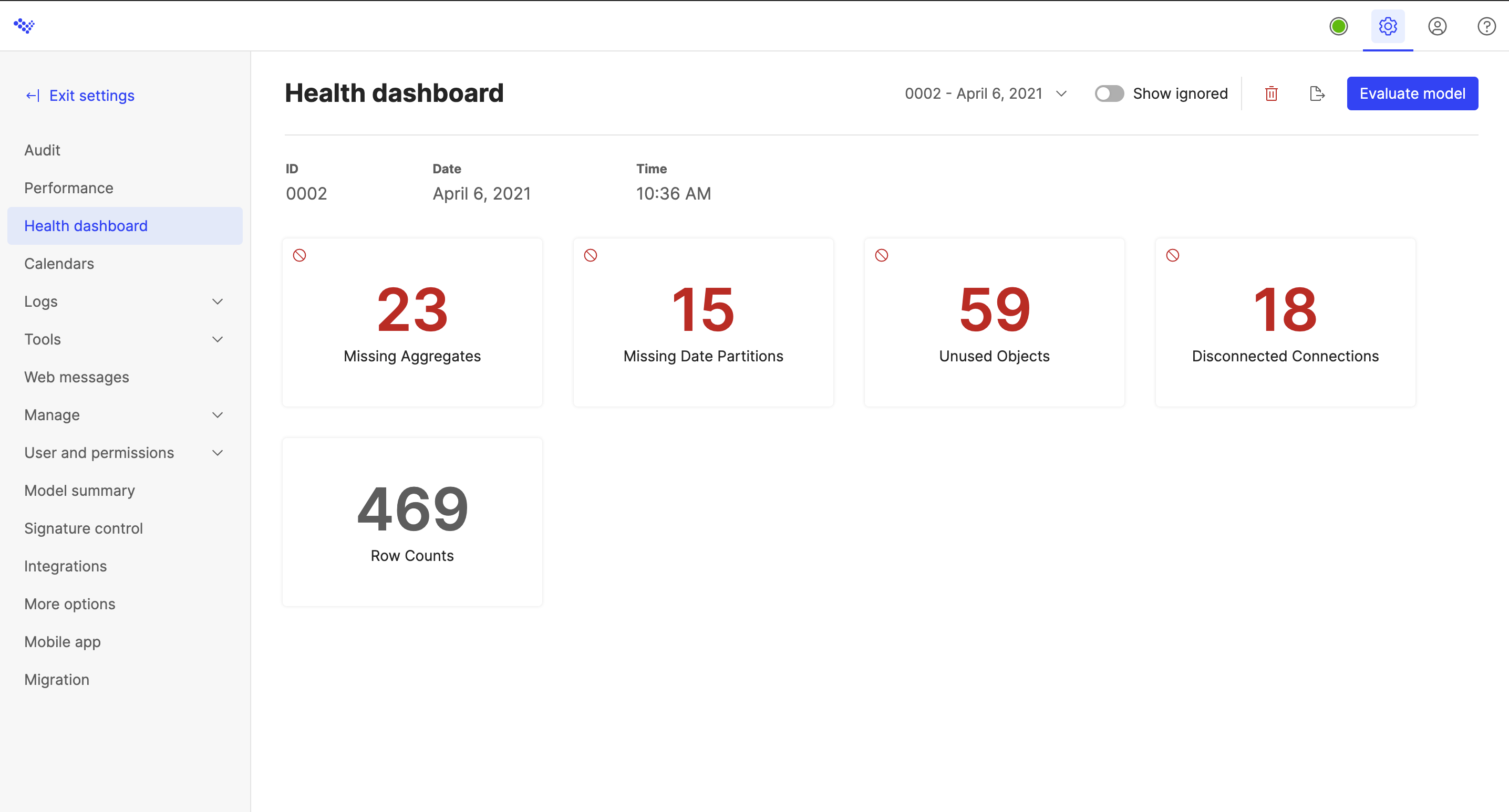This screenshot has width=1509, height=812.
Task: Open Signature control from the sidebar
Action: click(x=83, y=528)
